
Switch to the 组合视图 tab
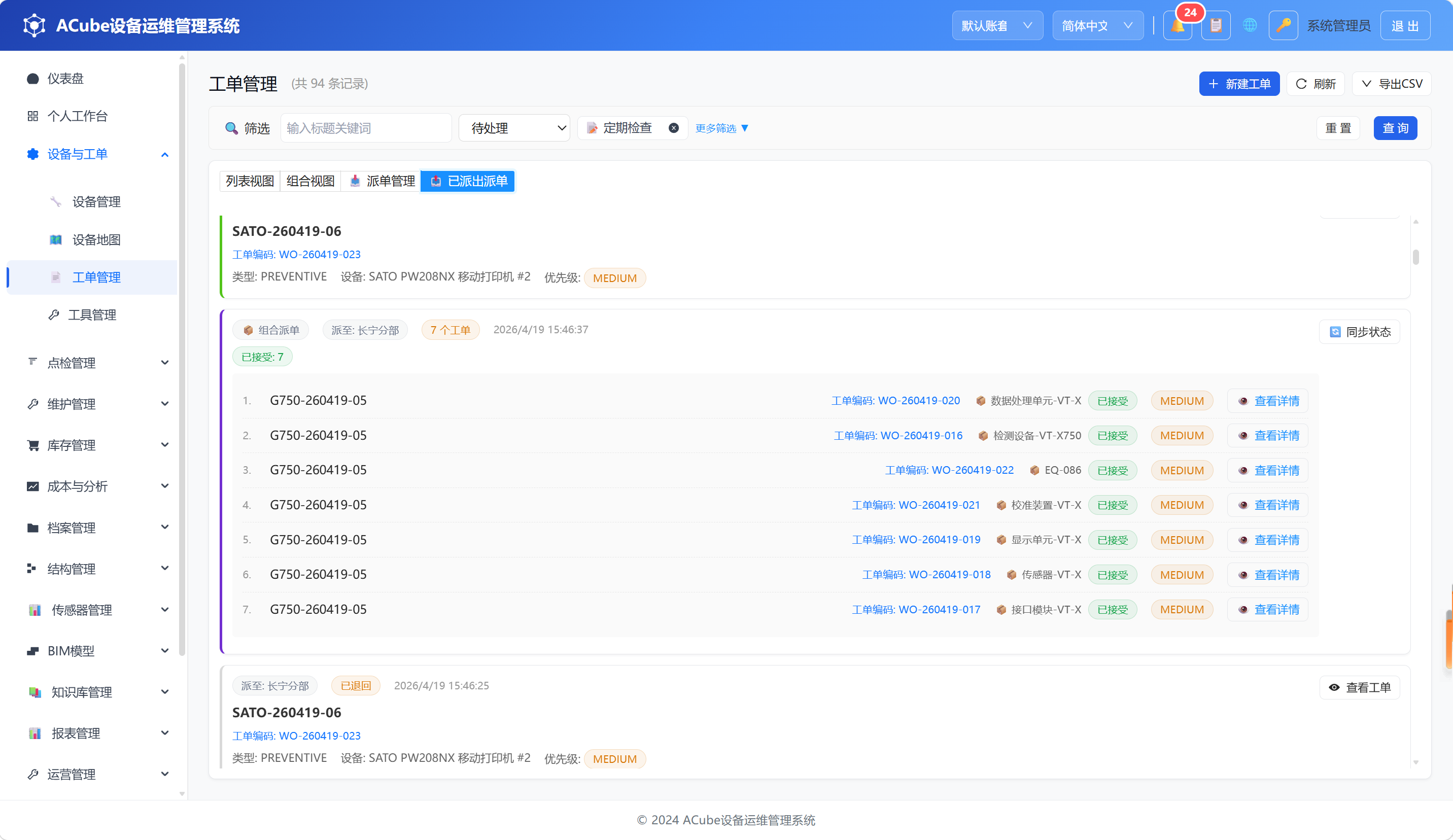point(310,181)
